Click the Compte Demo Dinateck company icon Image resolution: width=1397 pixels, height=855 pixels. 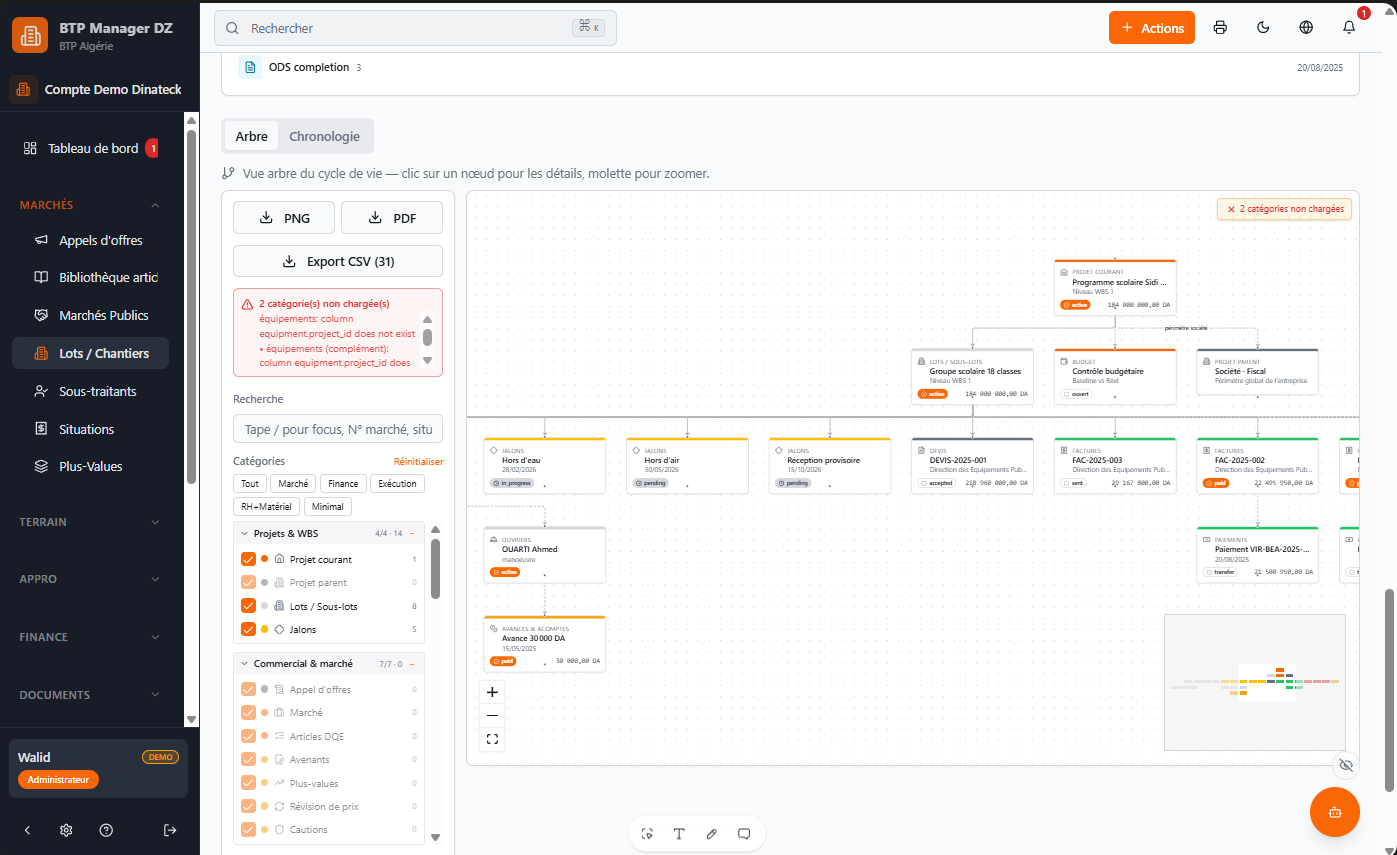pos(23,89)
